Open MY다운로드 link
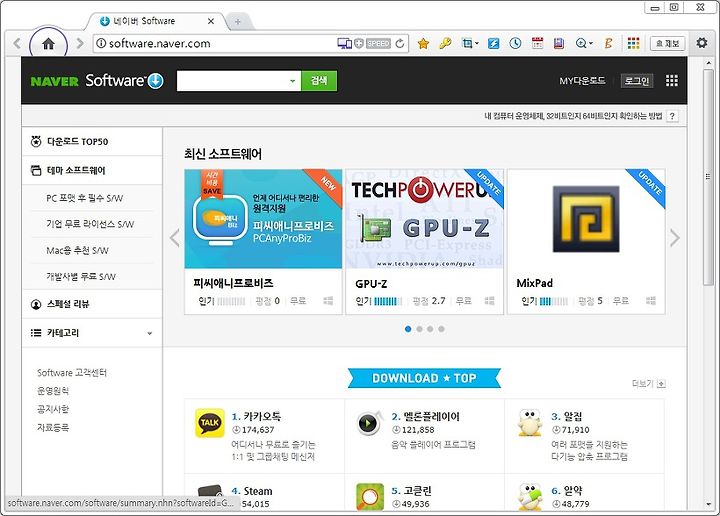This screenshot has height=516, width=720. 582,81
